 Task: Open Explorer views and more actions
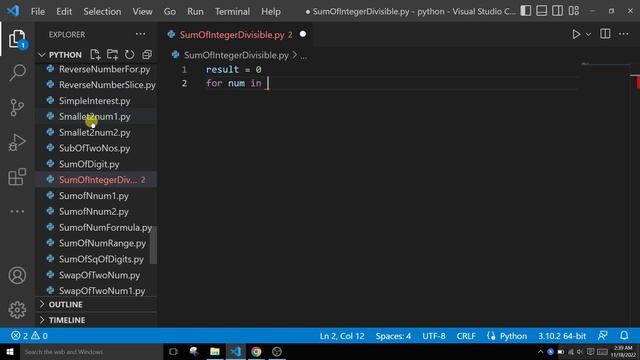(x=140, y=34)
